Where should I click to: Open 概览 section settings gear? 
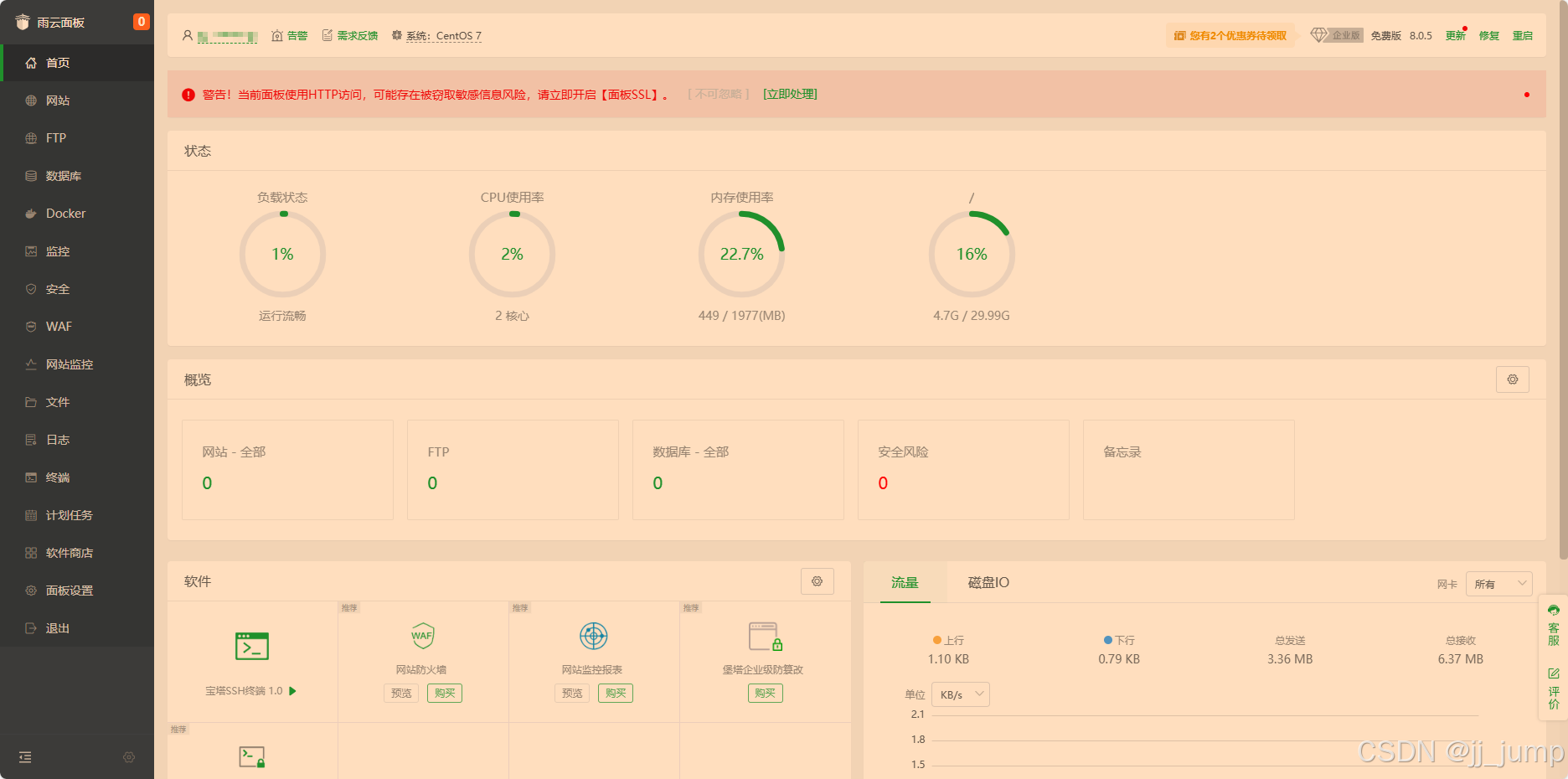pyautogui.click(x=1513, y=379)
